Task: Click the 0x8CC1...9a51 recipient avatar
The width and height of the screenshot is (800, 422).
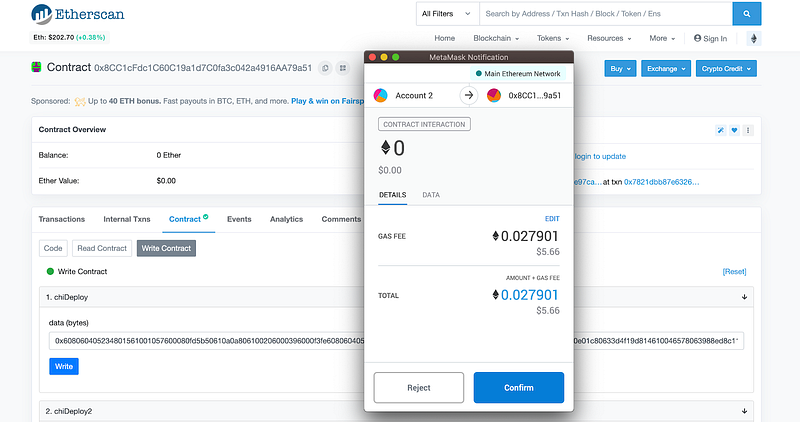Action: [x=493, y=95]
